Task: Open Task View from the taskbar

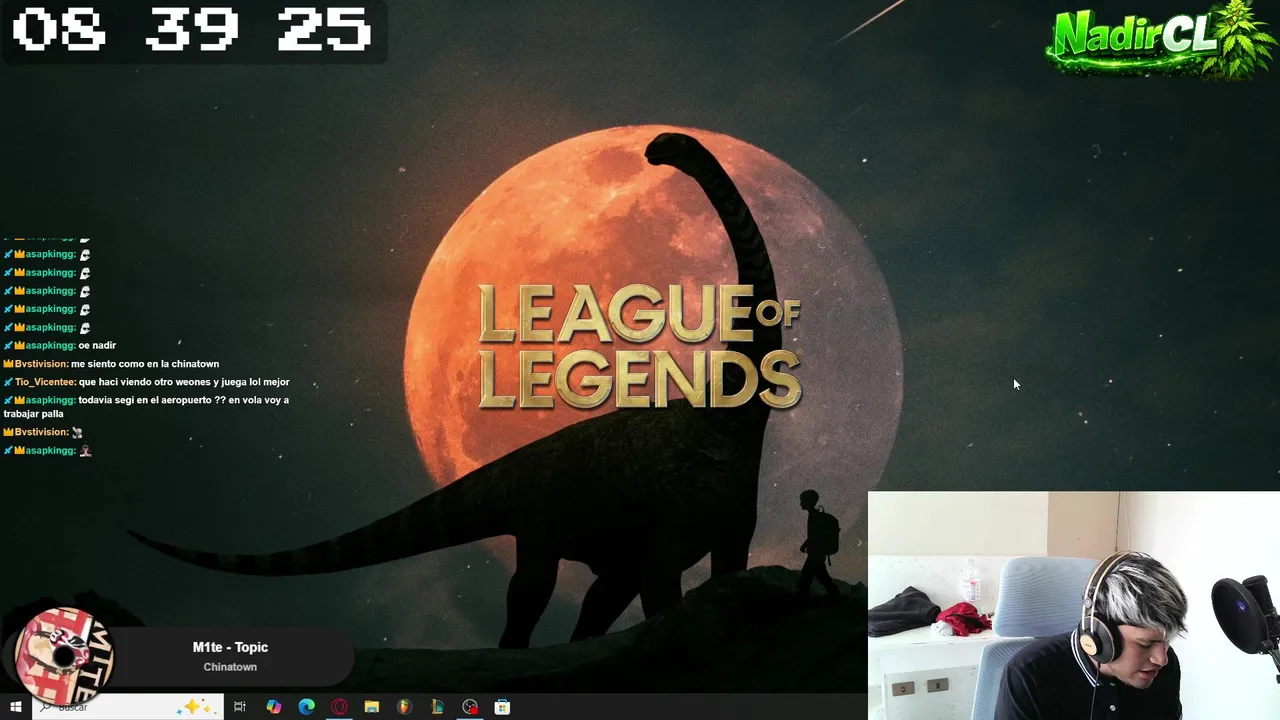Action: tap(240, 707)
